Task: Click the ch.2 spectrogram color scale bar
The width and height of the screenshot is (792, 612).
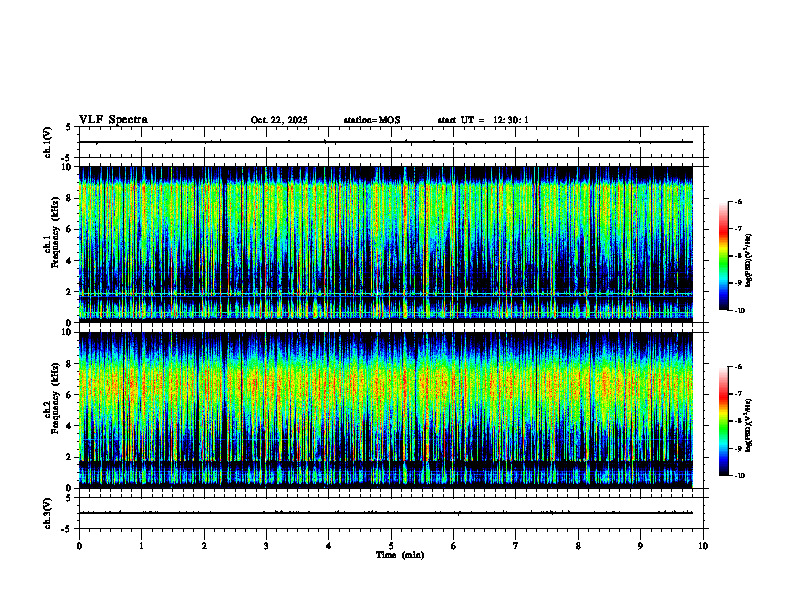Action: pos(724,421)
